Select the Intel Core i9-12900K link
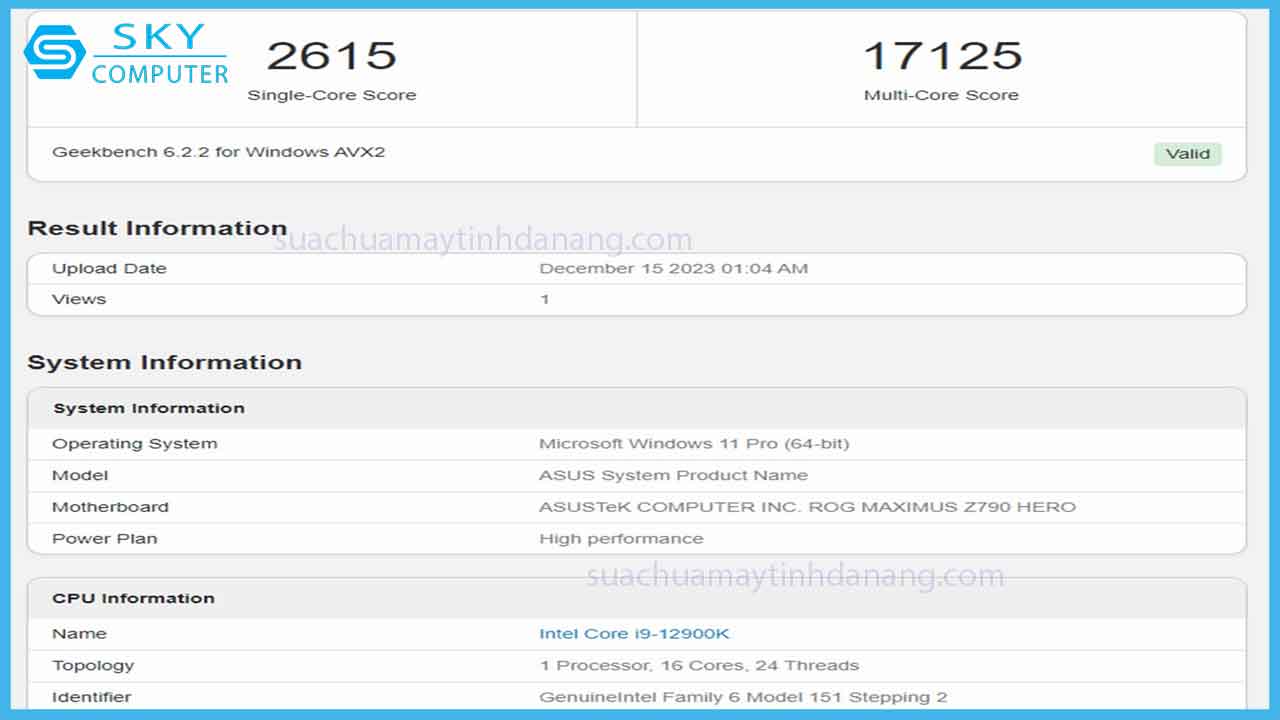The image size is (1280, 720). point(634,633)
